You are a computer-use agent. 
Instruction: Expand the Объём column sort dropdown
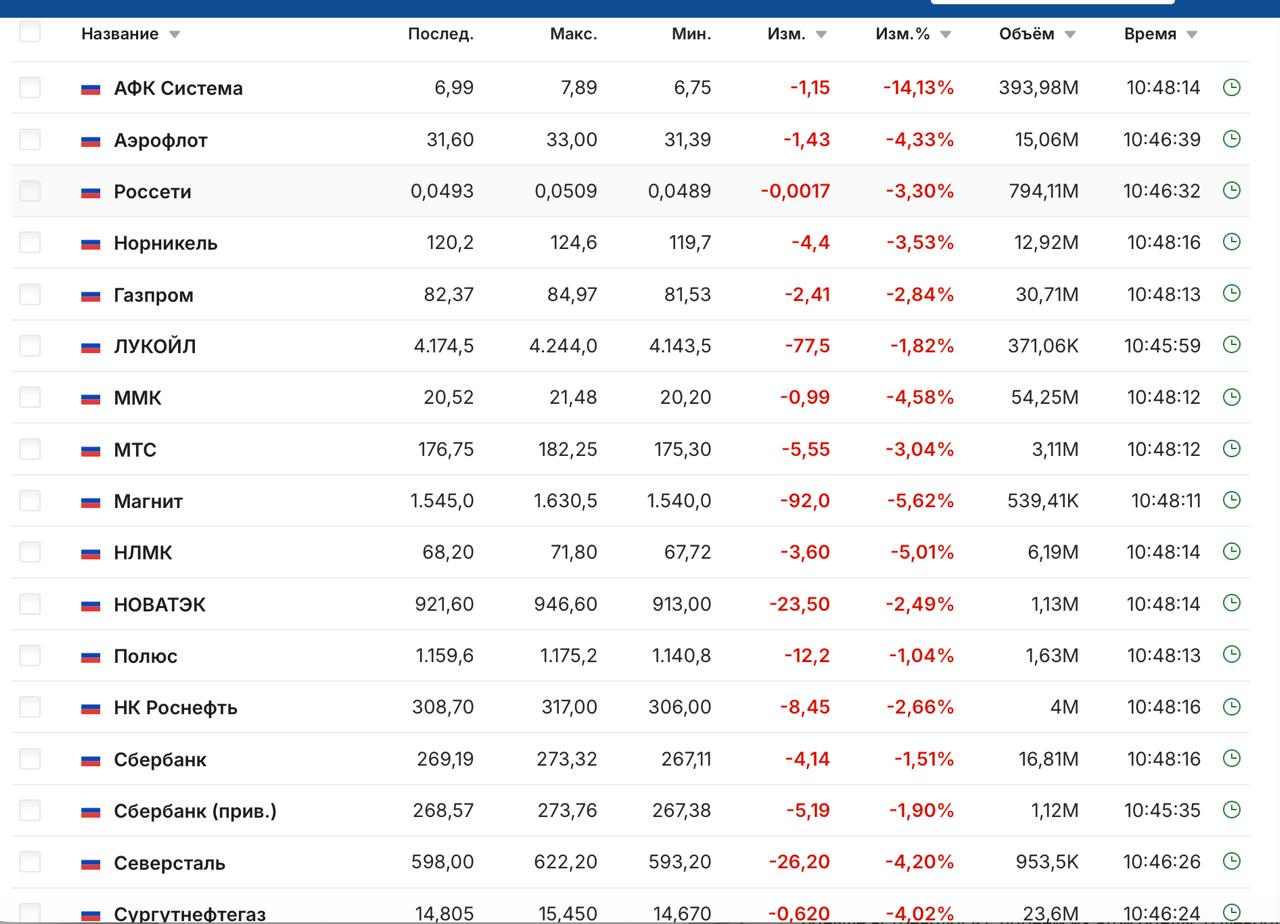click(1069, 34)
